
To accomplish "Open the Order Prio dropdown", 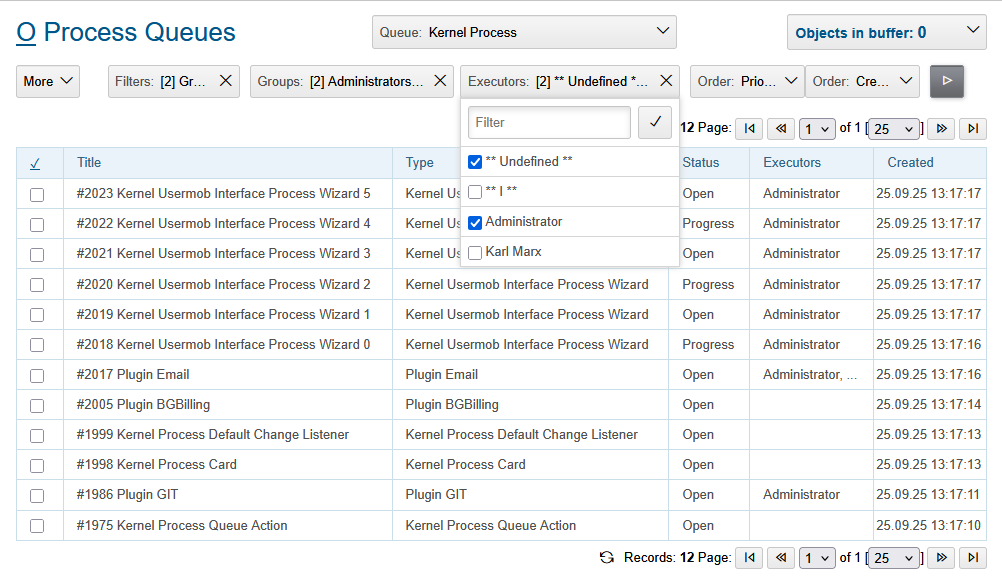I will point(747,81).
